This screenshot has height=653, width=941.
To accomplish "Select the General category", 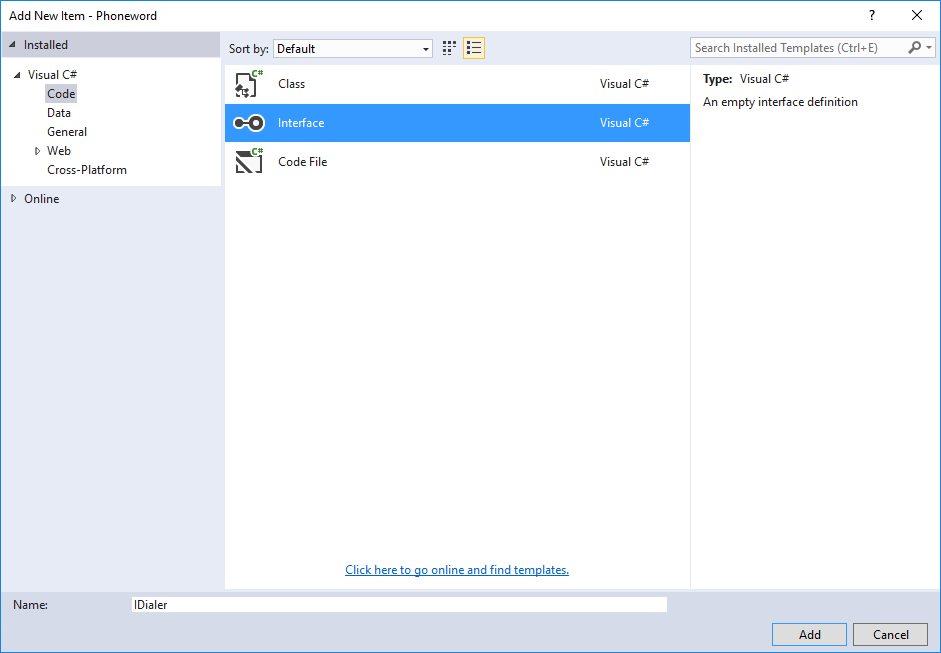I will [67, 132].
